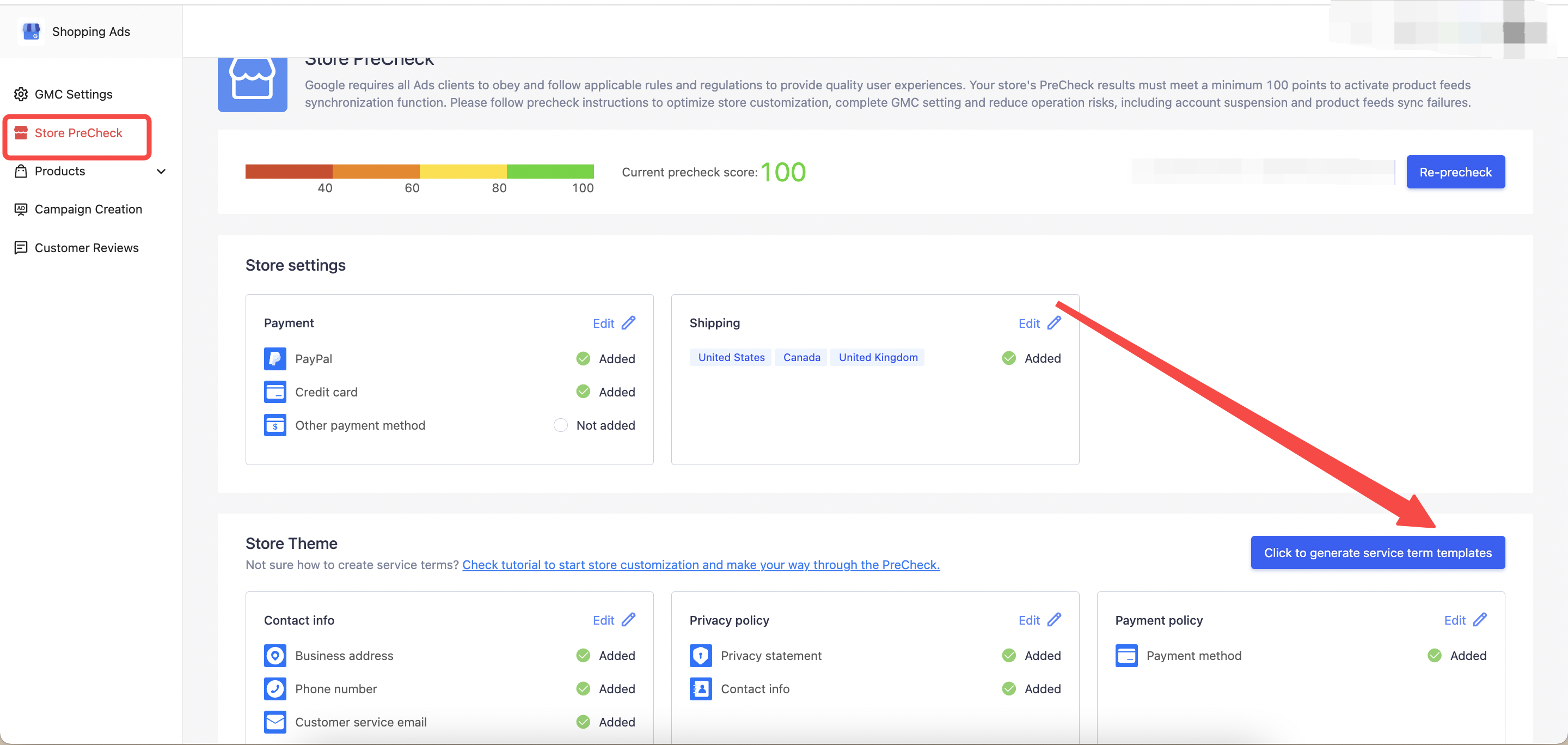Click the pencil icon beside Shipping Edit
1568x745 pixels.
1054,322
